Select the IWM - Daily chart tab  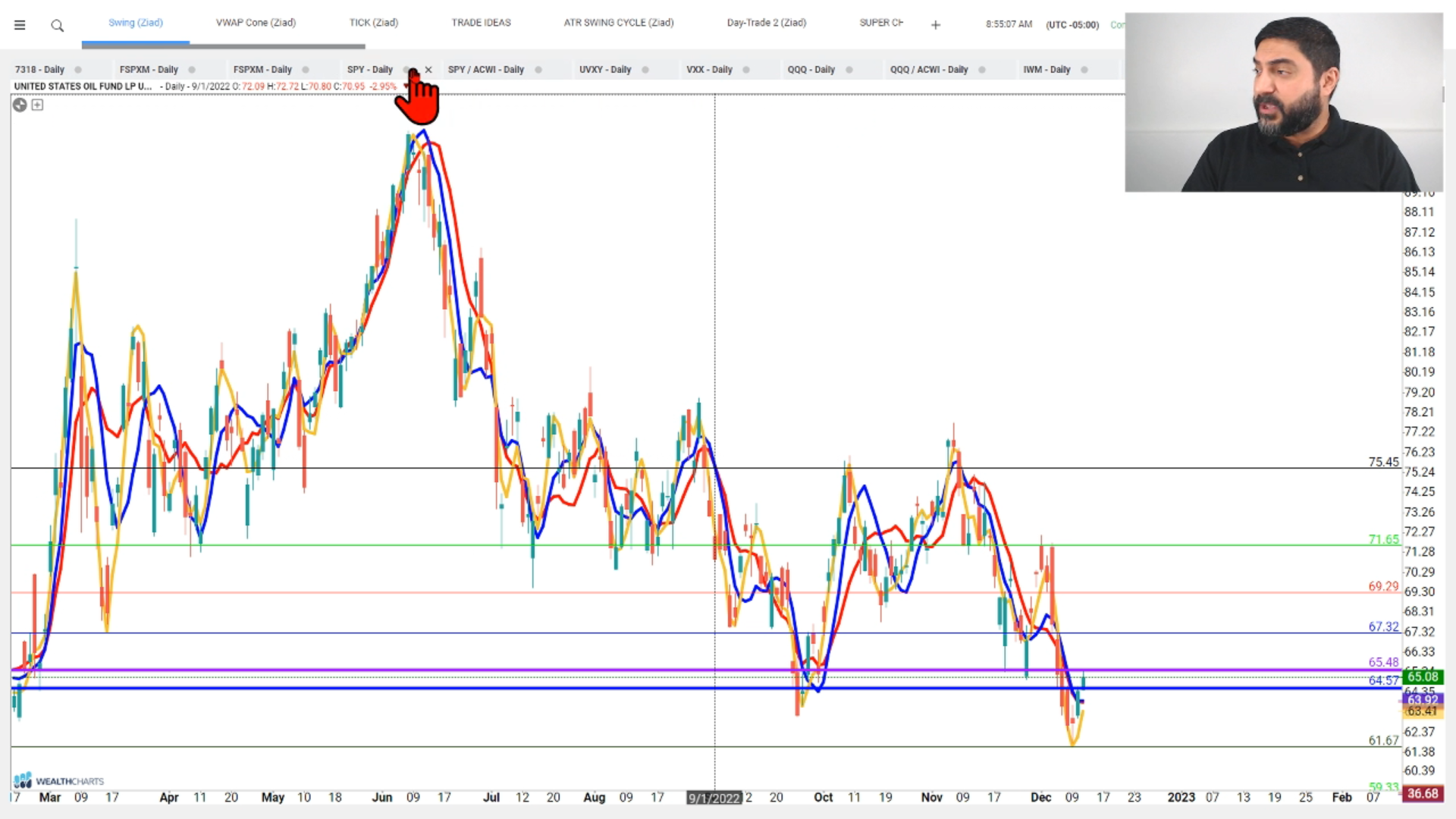(x=1046, y=70)
